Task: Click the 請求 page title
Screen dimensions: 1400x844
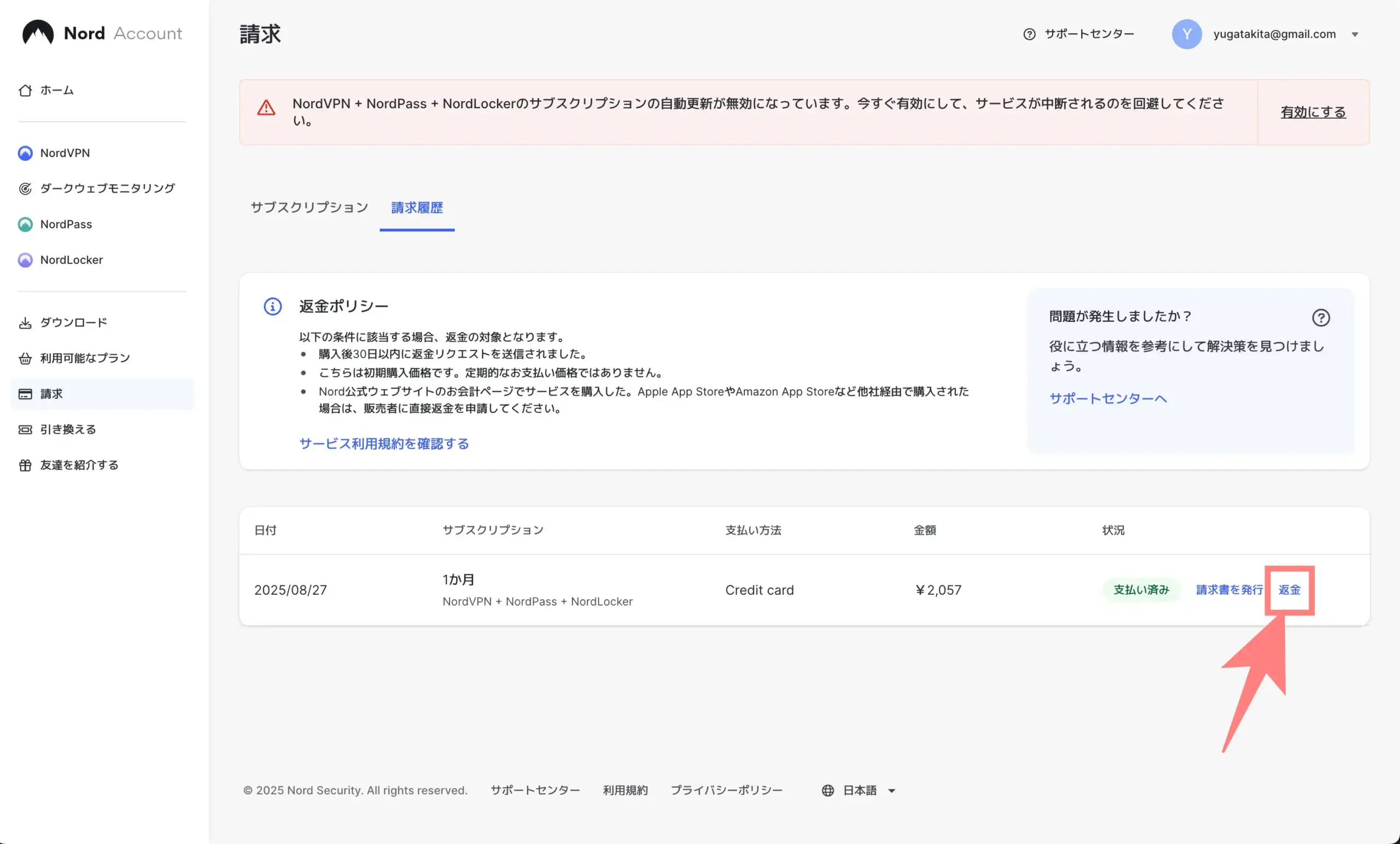Action: tap(260, 34)
